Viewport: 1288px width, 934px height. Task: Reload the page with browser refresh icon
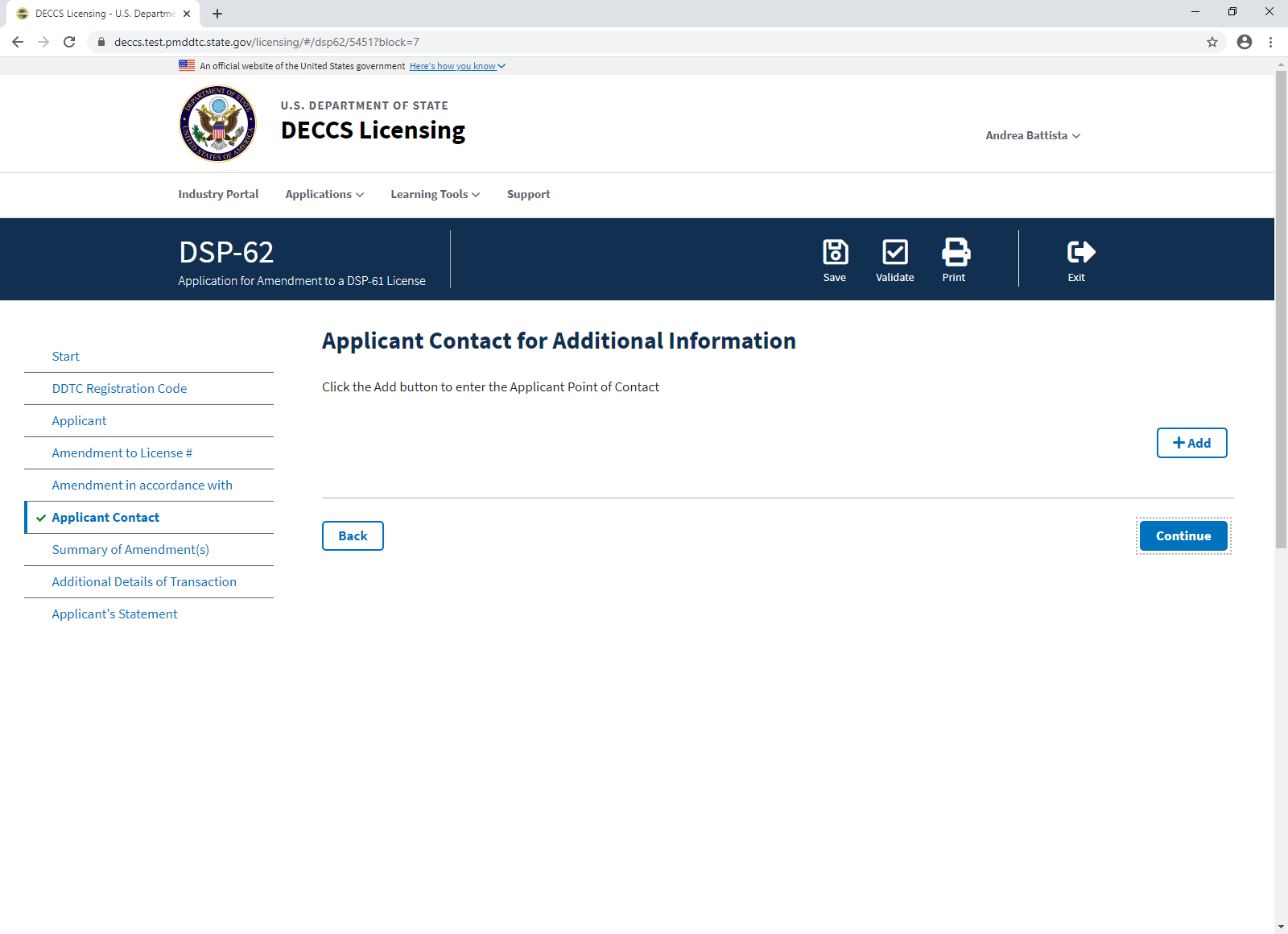69,42
